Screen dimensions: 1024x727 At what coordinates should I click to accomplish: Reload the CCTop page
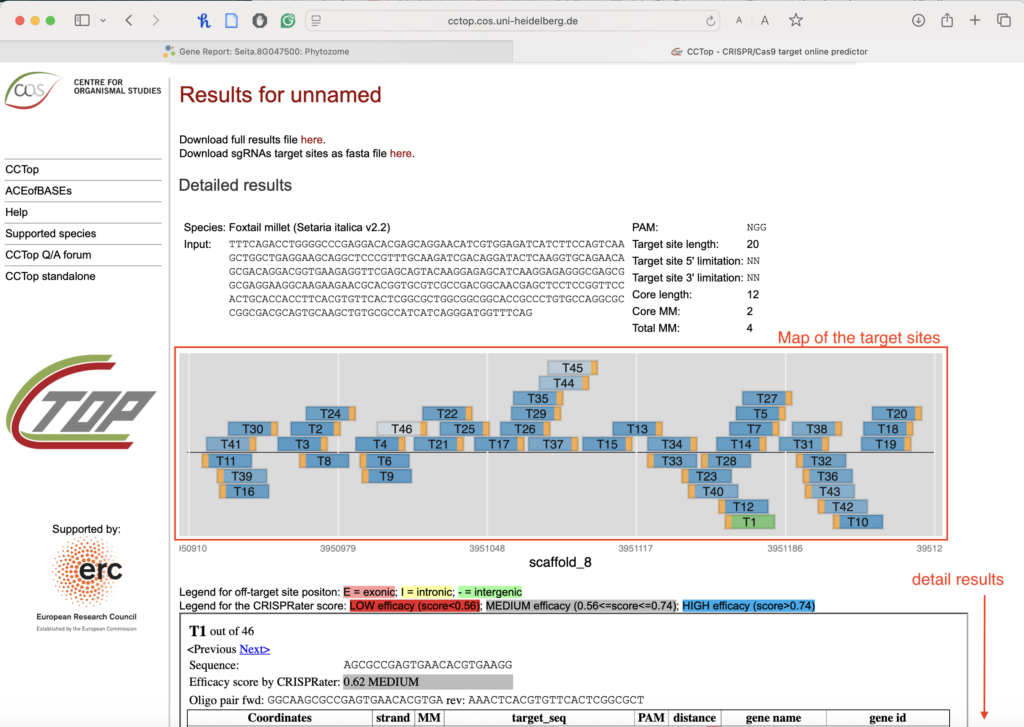(711, 20)
